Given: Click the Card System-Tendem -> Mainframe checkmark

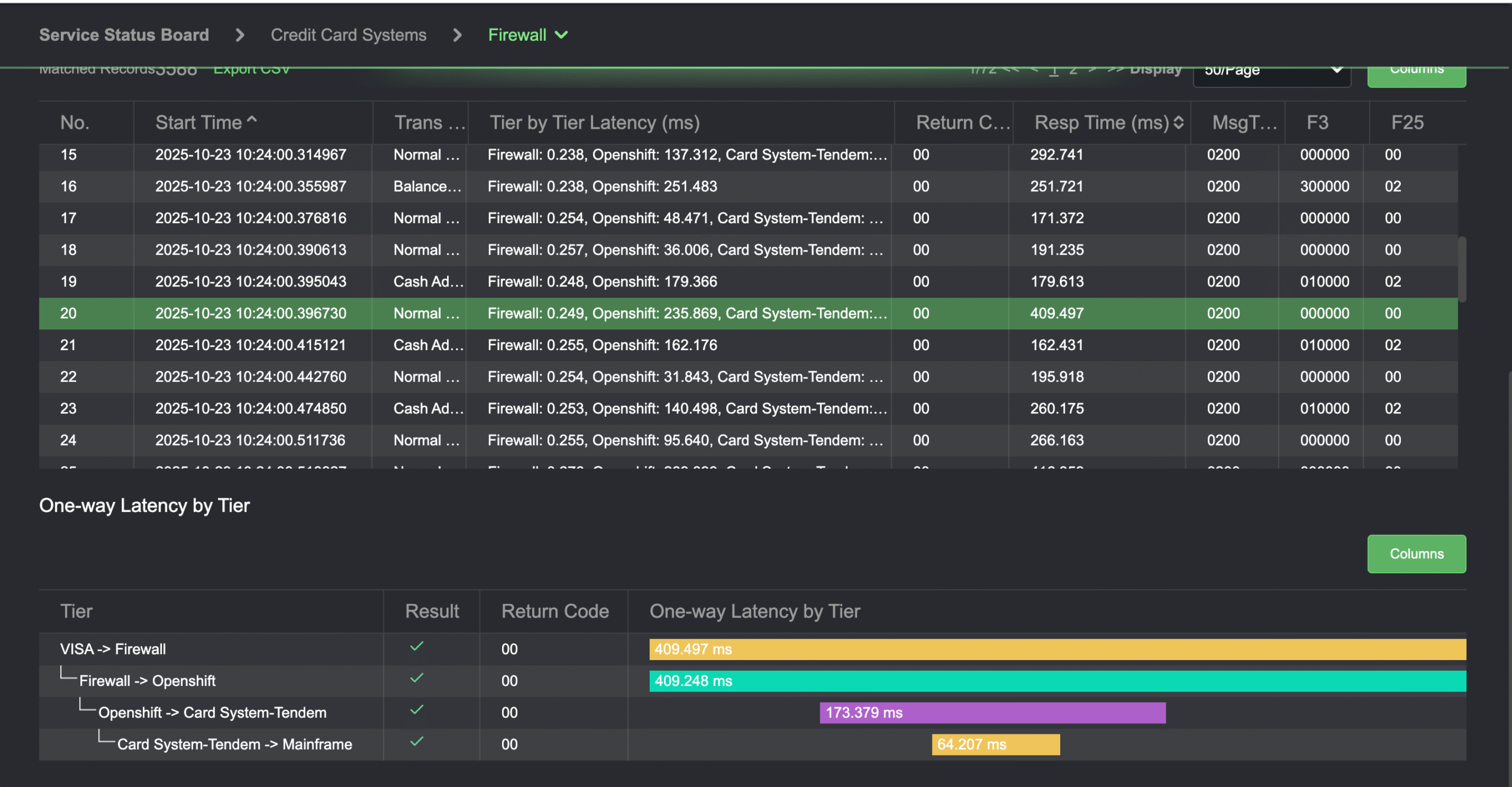Looking at the screenshot, I should [x=416, y=742].
